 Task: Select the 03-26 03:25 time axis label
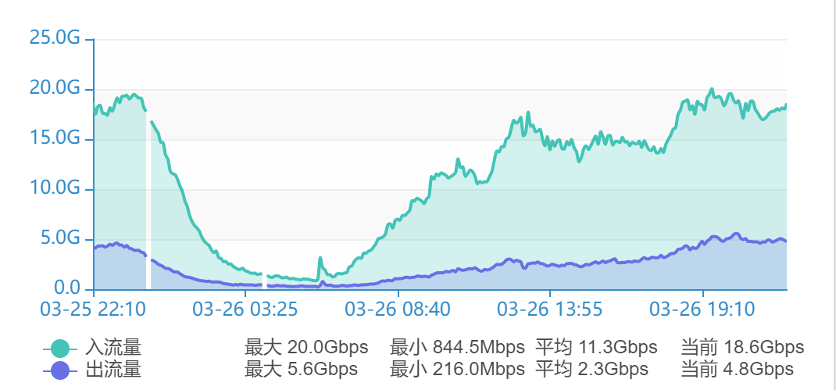pos(245,309)
